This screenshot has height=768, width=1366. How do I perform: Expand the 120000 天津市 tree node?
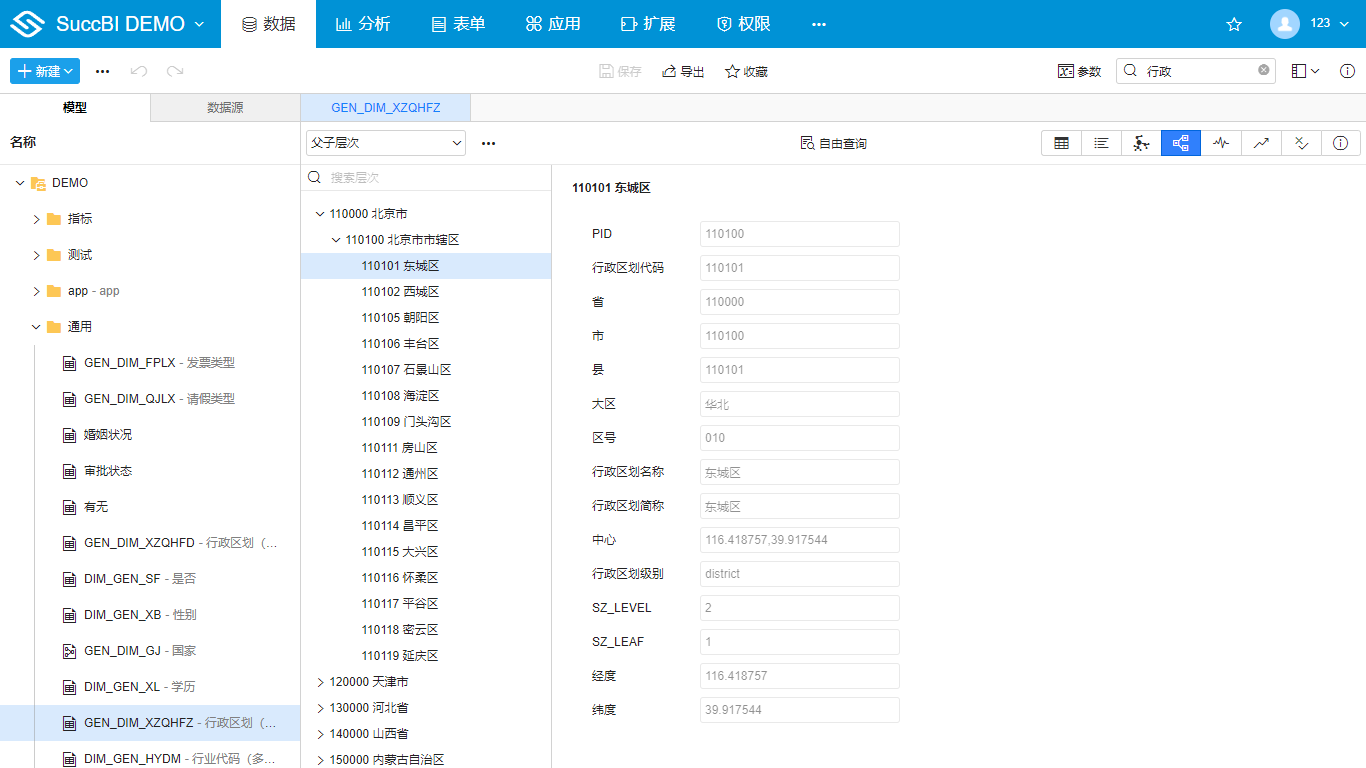coord(320,681)
